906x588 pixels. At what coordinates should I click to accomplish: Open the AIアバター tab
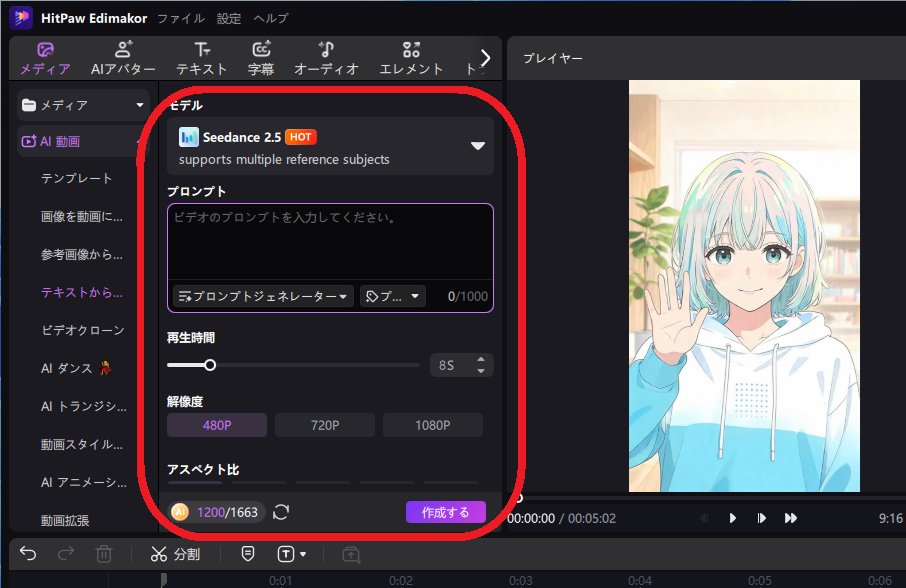[123, 59]
